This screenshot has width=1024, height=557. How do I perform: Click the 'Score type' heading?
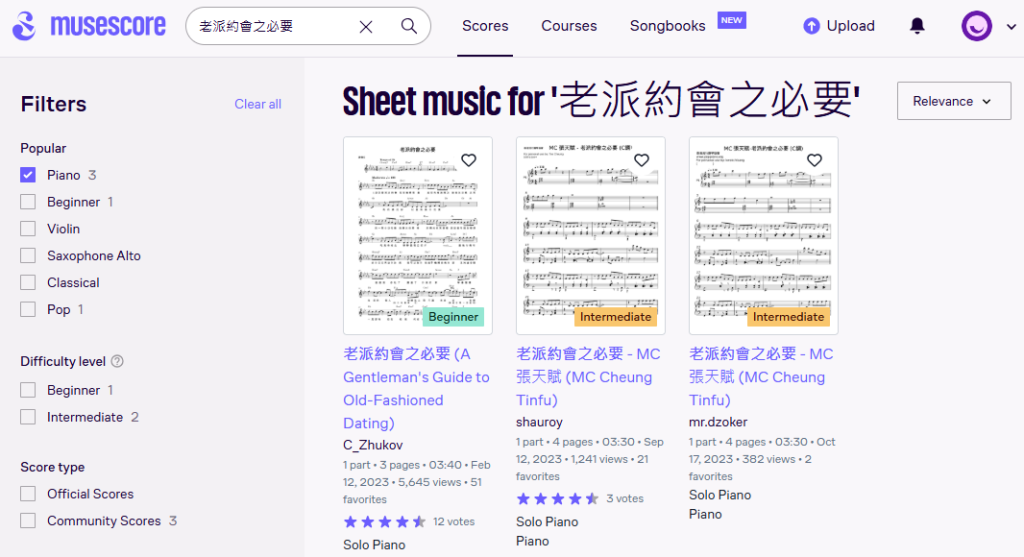point(52,467)
